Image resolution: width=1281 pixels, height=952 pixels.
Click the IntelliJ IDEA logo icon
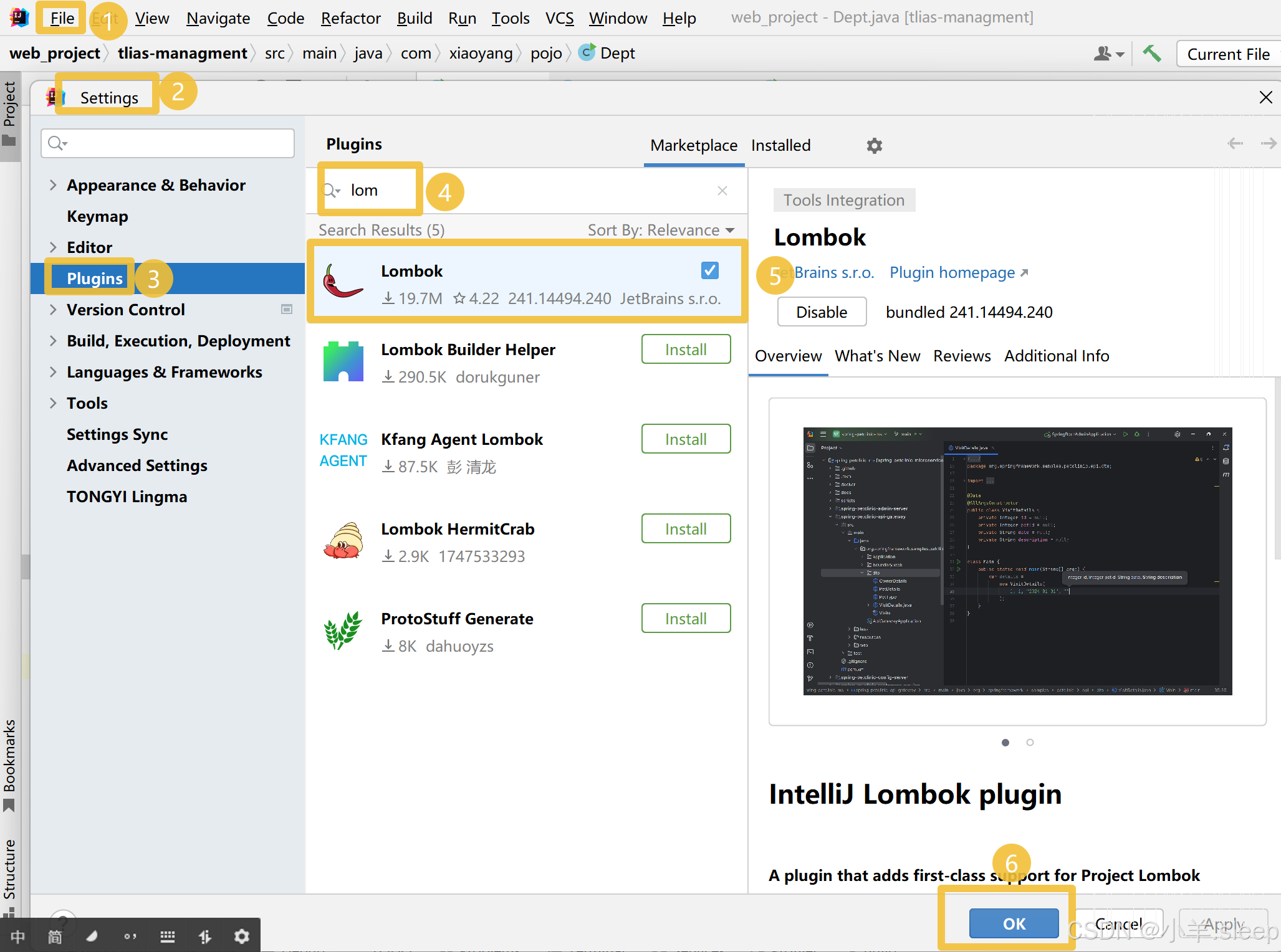point(18,17)
